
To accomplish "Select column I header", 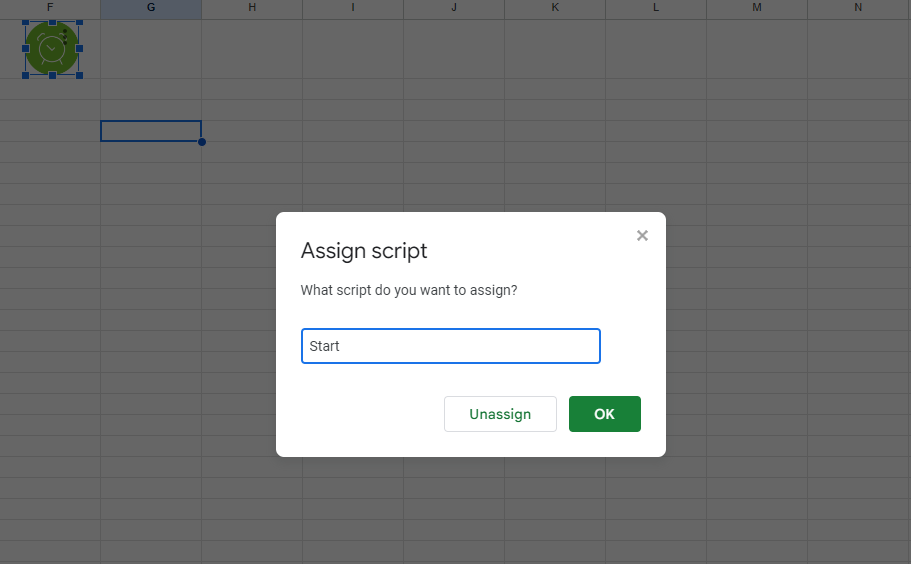I will pos(353,8).
